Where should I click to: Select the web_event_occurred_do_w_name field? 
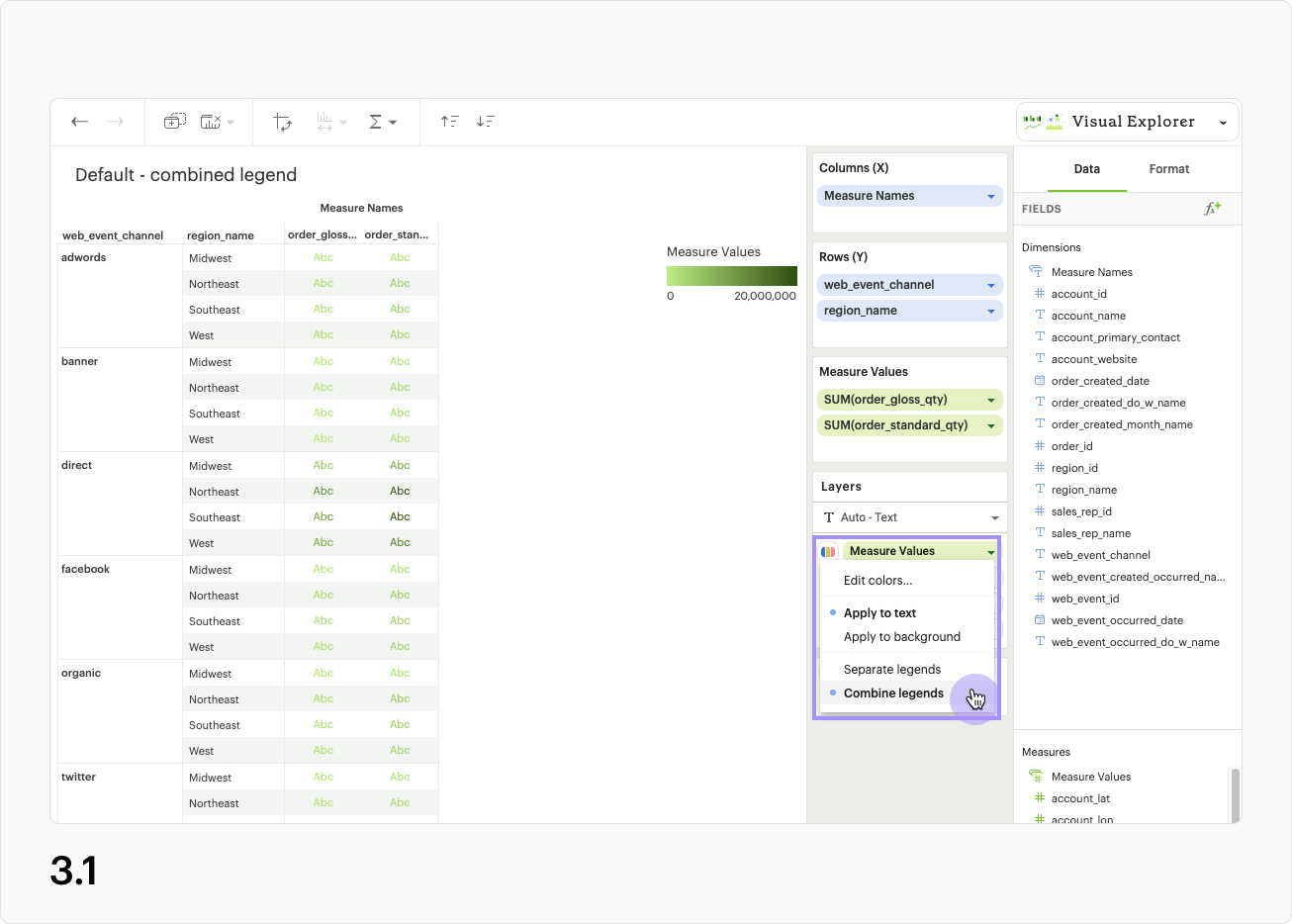pyautogui.click(x=1135, y=642)
